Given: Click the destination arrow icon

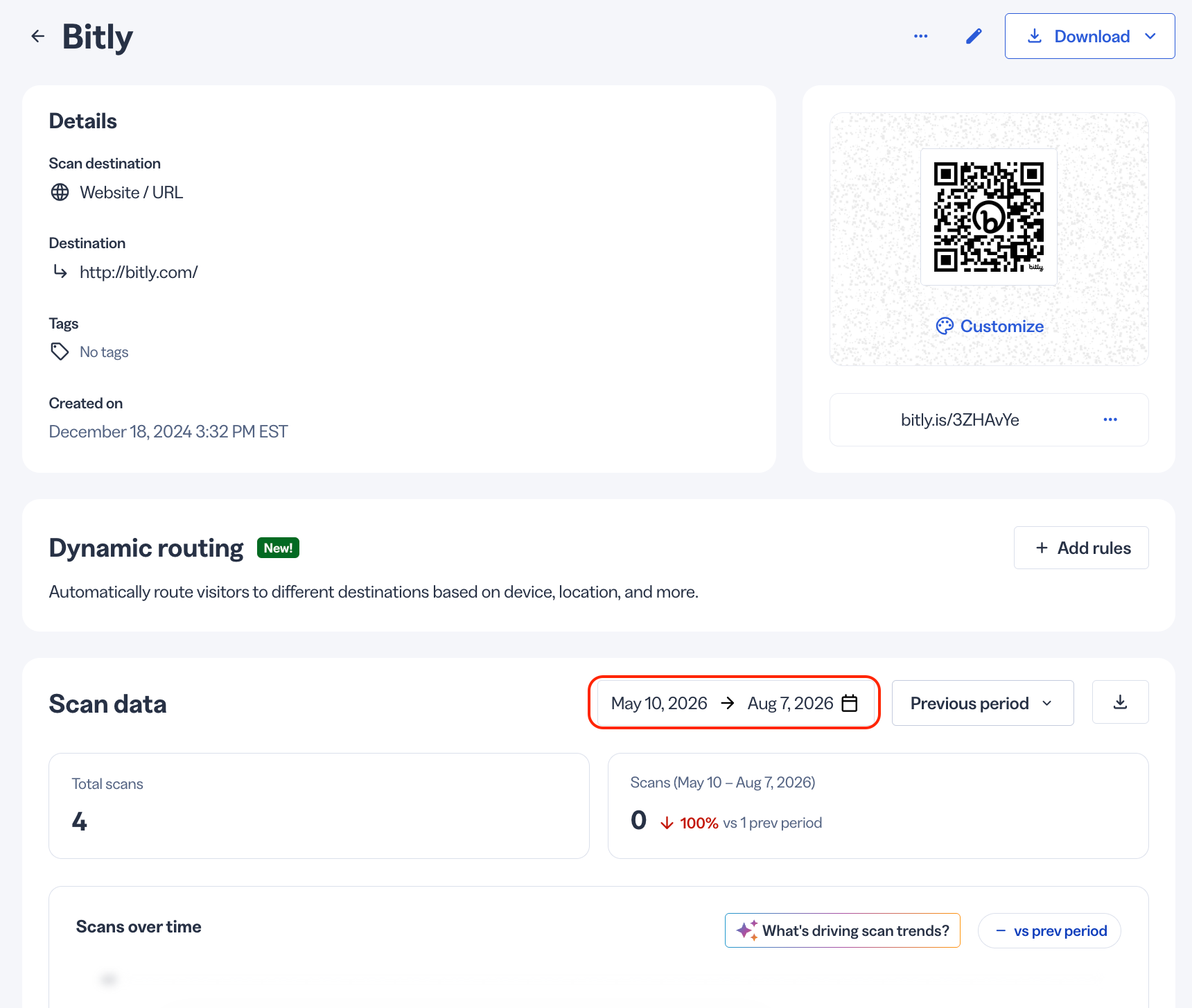Looking at the screenshot, I should (x=60, y=272).
